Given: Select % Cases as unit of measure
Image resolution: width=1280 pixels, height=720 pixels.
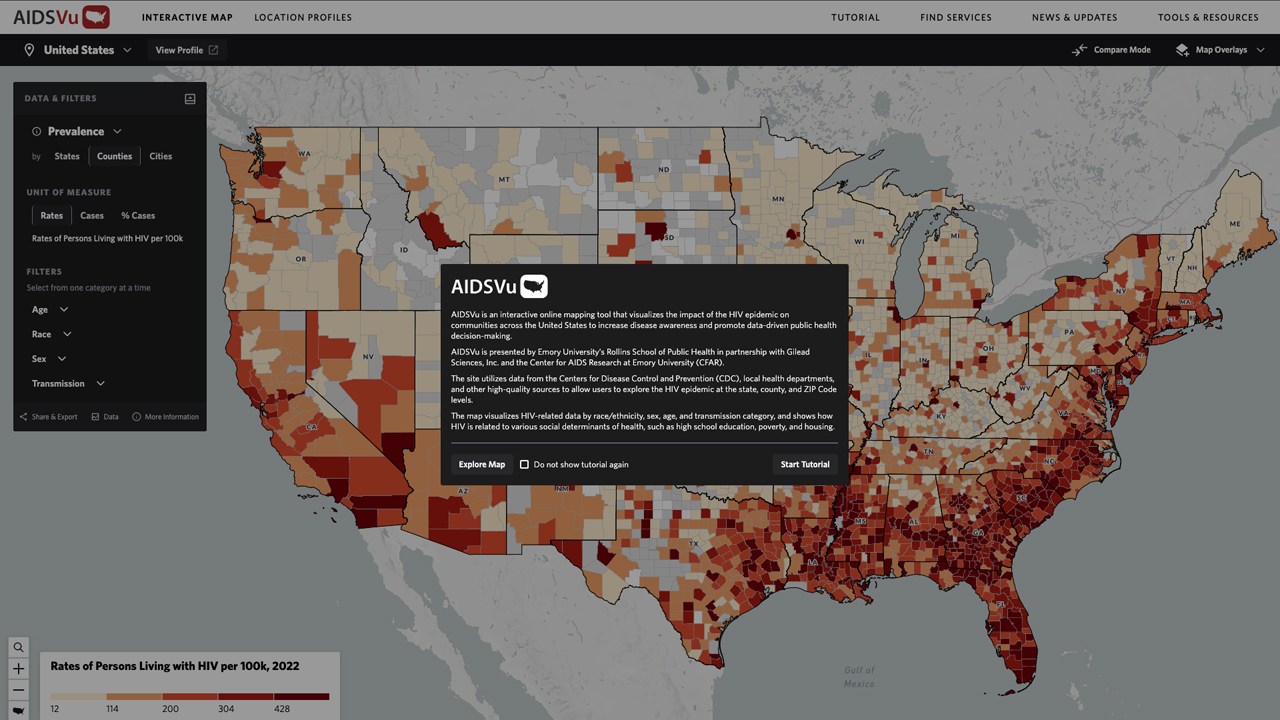Looking at the screenshot, I should pos(138,215).
